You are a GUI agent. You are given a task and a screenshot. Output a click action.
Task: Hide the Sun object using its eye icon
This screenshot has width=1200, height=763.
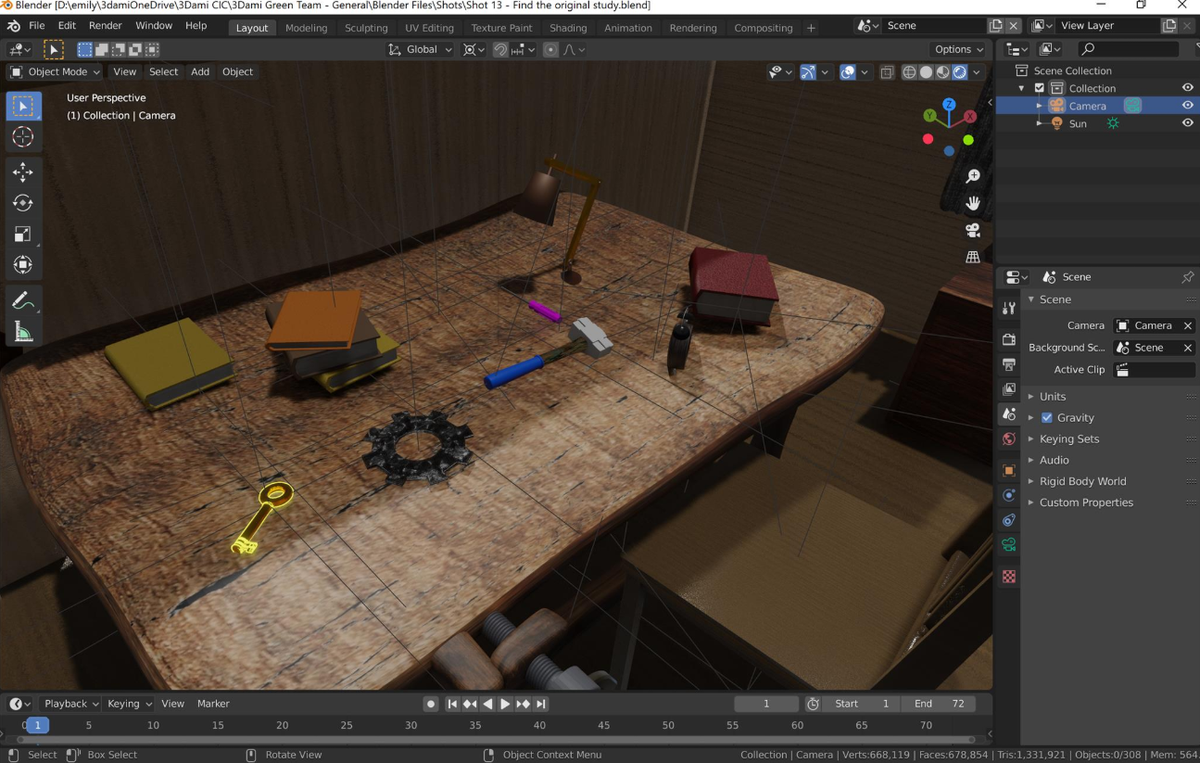(x=1188, y=123)
